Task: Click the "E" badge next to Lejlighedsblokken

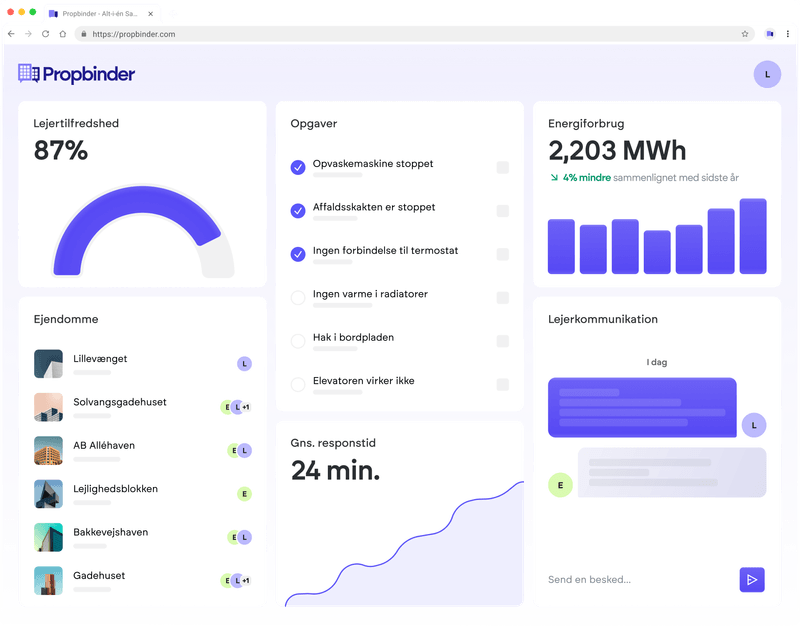Action: (245, 493)
